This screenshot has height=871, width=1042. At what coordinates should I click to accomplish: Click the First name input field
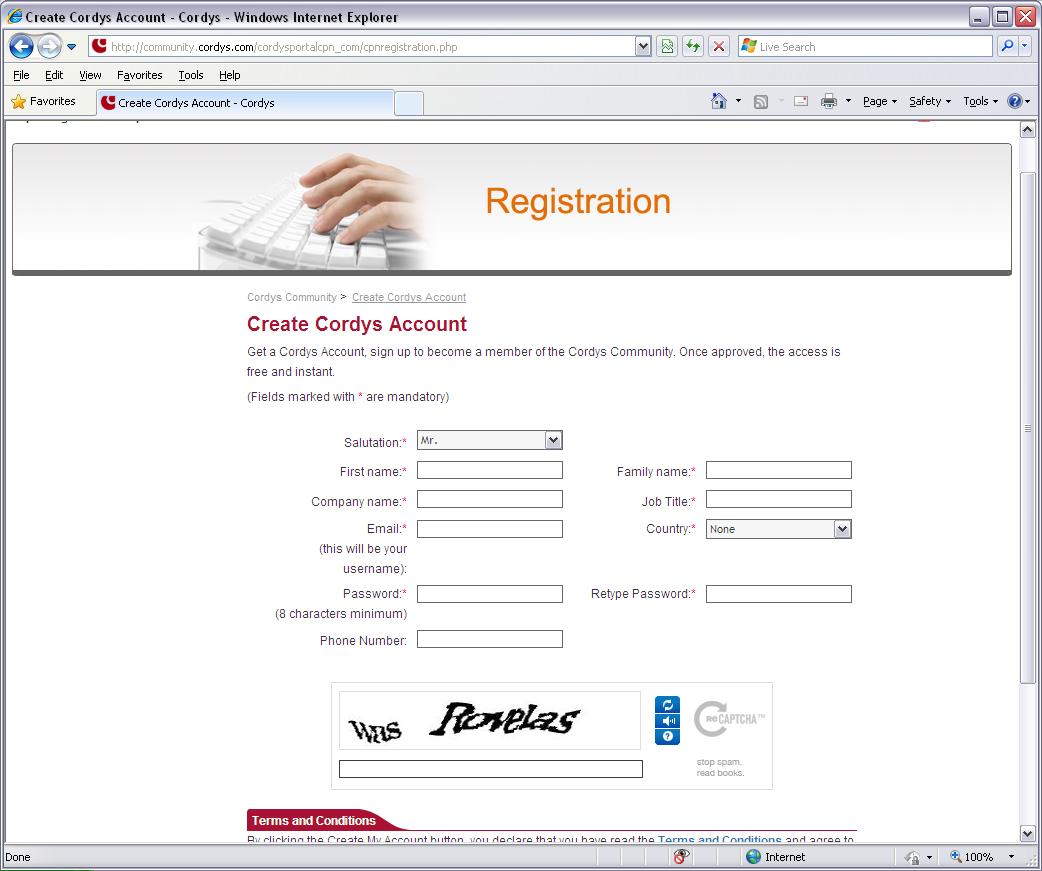[490, 470]
